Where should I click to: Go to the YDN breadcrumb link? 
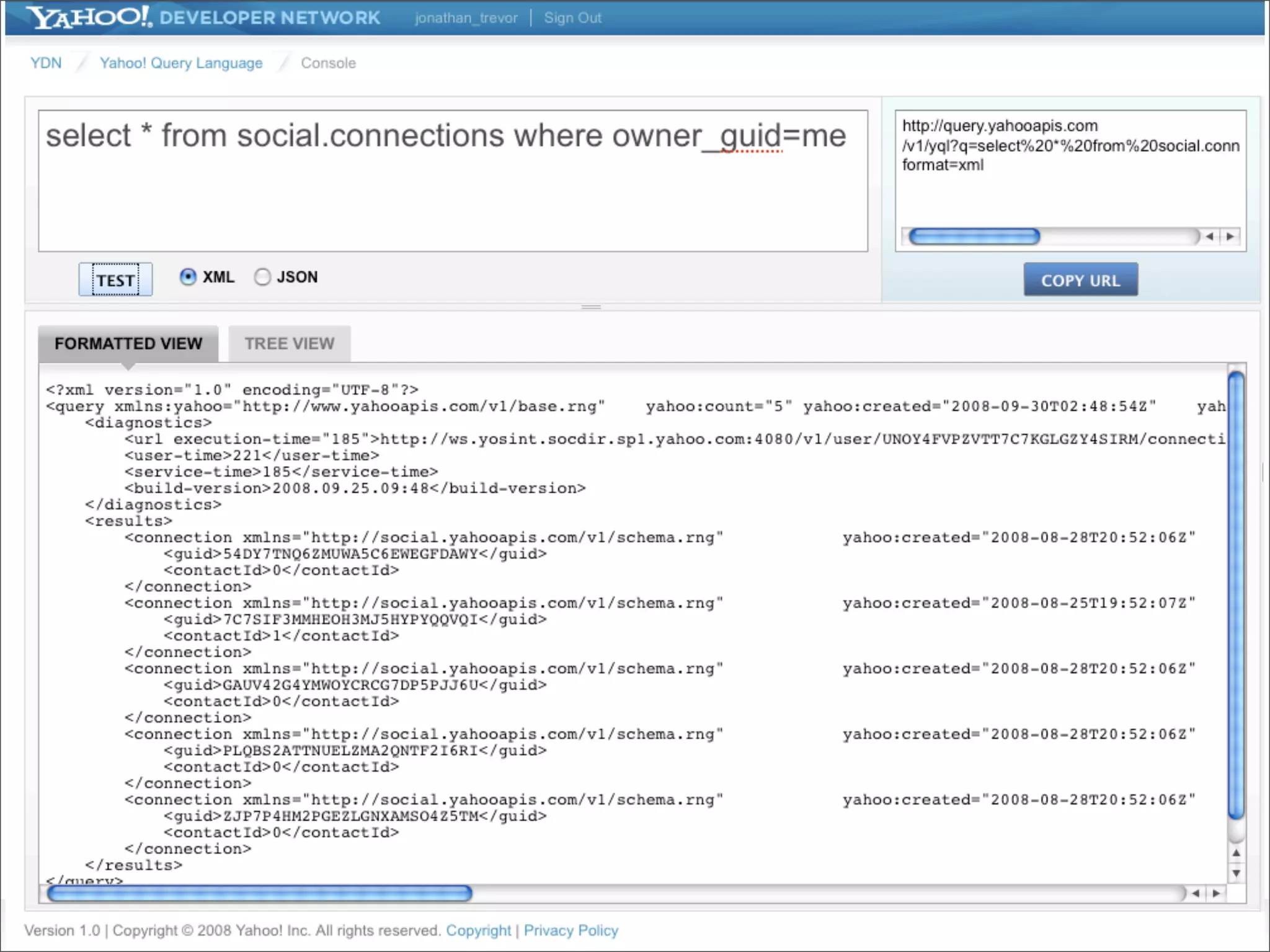click(x=46, y=63)
